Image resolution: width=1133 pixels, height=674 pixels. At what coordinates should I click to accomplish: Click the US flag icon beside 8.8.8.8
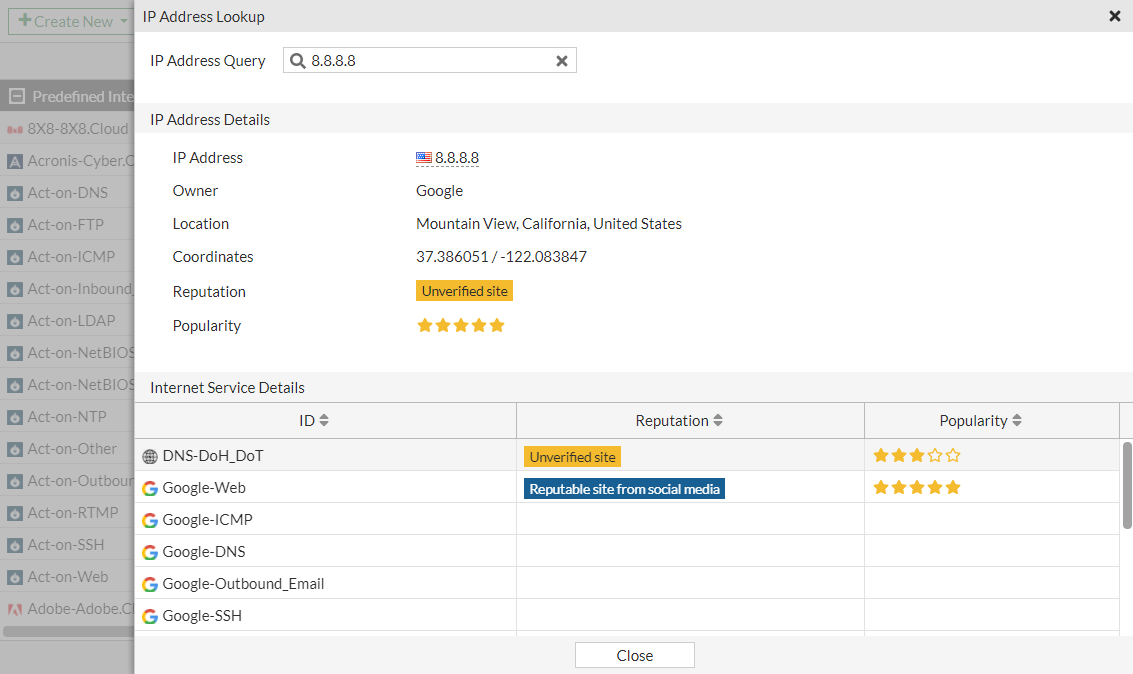(x=424, y=158)
